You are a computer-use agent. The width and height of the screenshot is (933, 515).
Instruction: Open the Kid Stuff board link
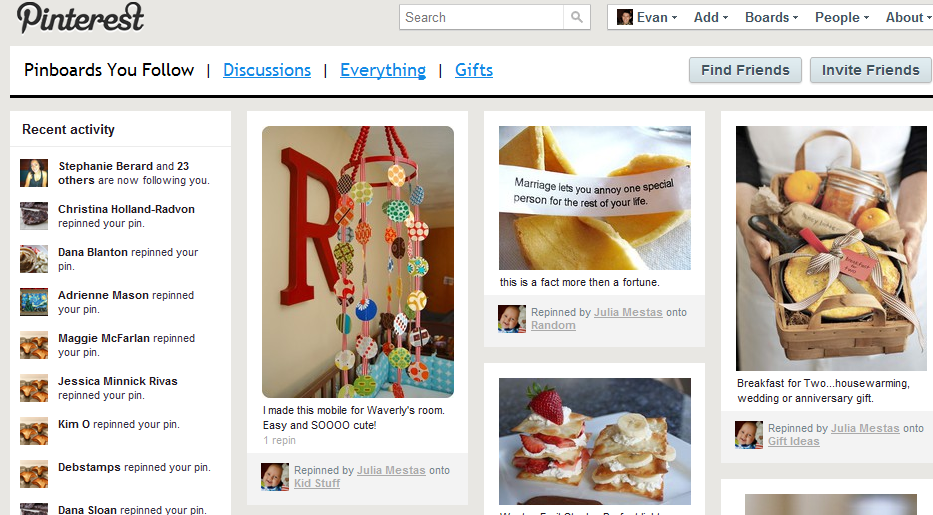tap(317, 483)
